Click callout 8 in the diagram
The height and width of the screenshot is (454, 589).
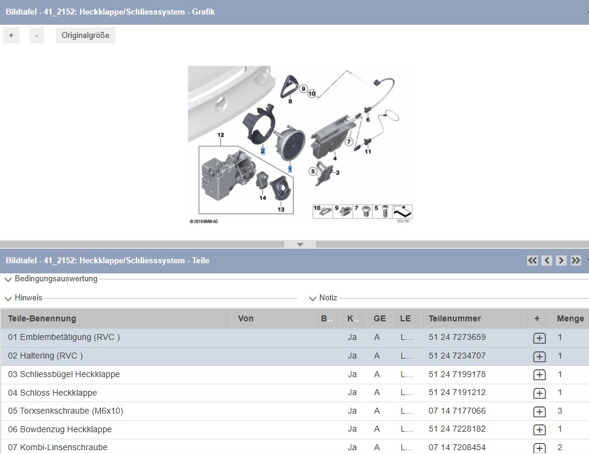290,101
